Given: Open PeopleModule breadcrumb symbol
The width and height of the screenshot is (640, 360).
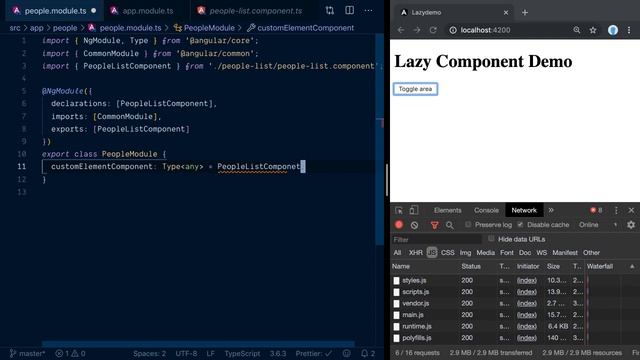Looking at the screenshot, I should (204, 28).
